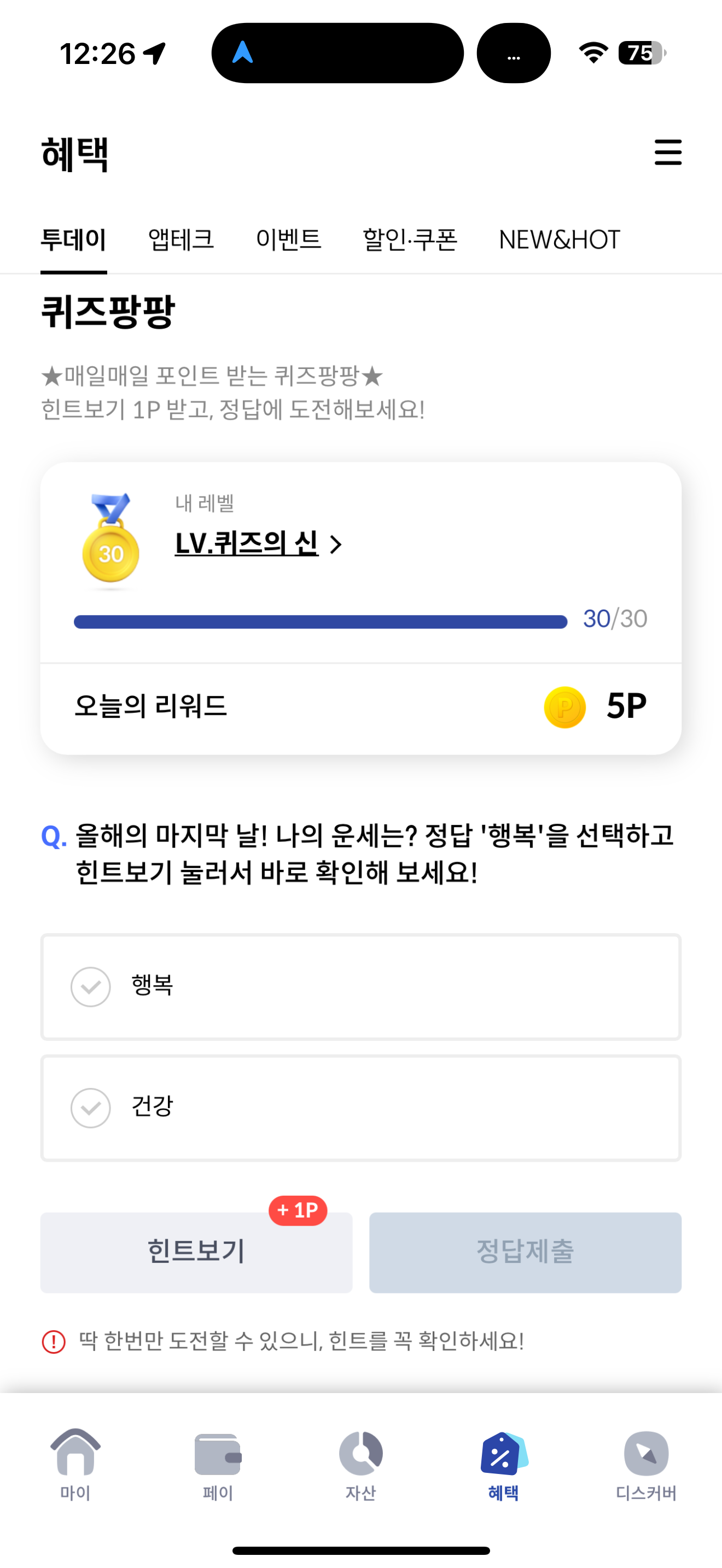Select the 건강 answer check circle
This screenshot has height=1568, width=722.
pyautogui.click(x=91, y=1108)
